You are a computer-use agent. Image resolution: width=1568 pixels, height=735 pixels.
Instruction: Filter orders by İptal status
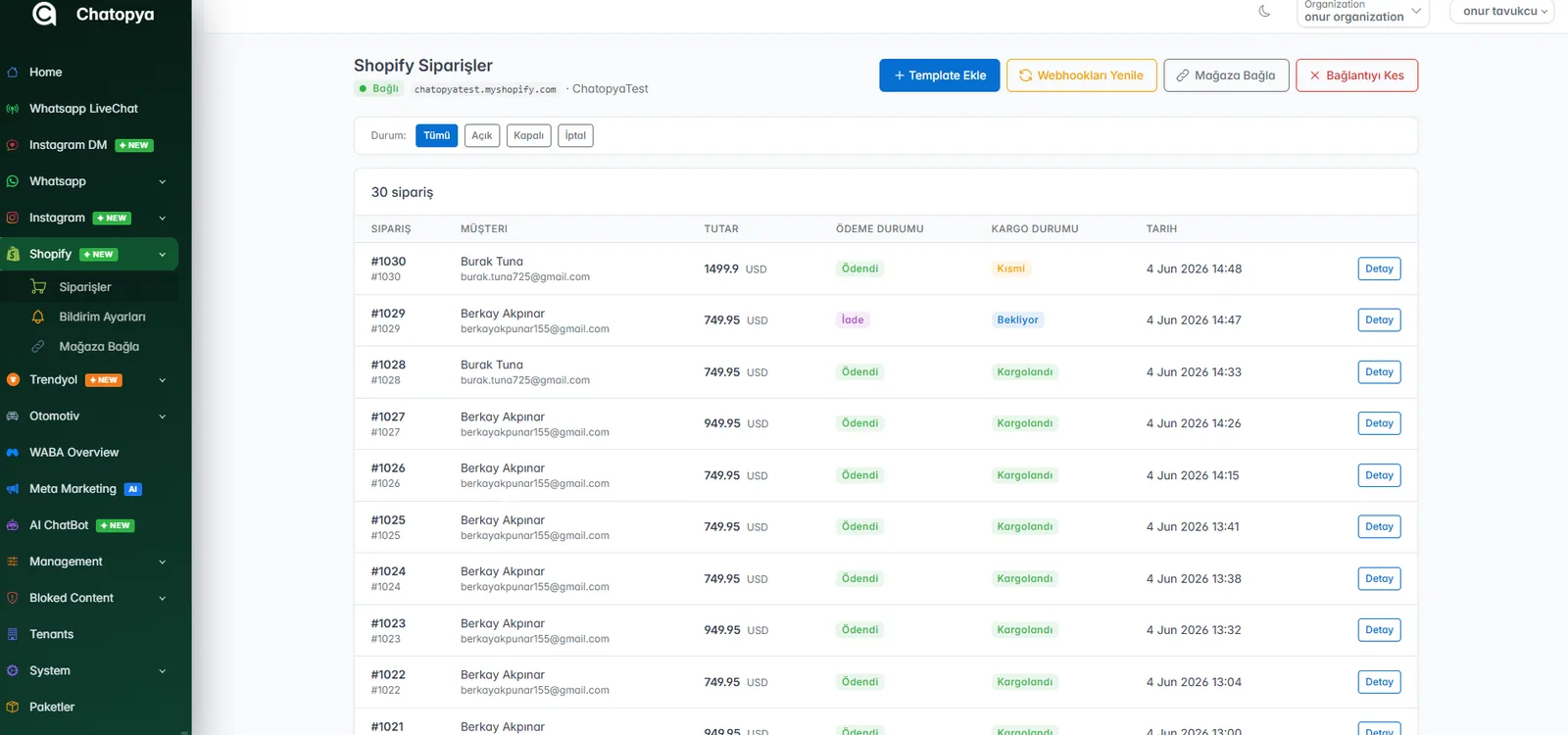[x=575, y=136]
